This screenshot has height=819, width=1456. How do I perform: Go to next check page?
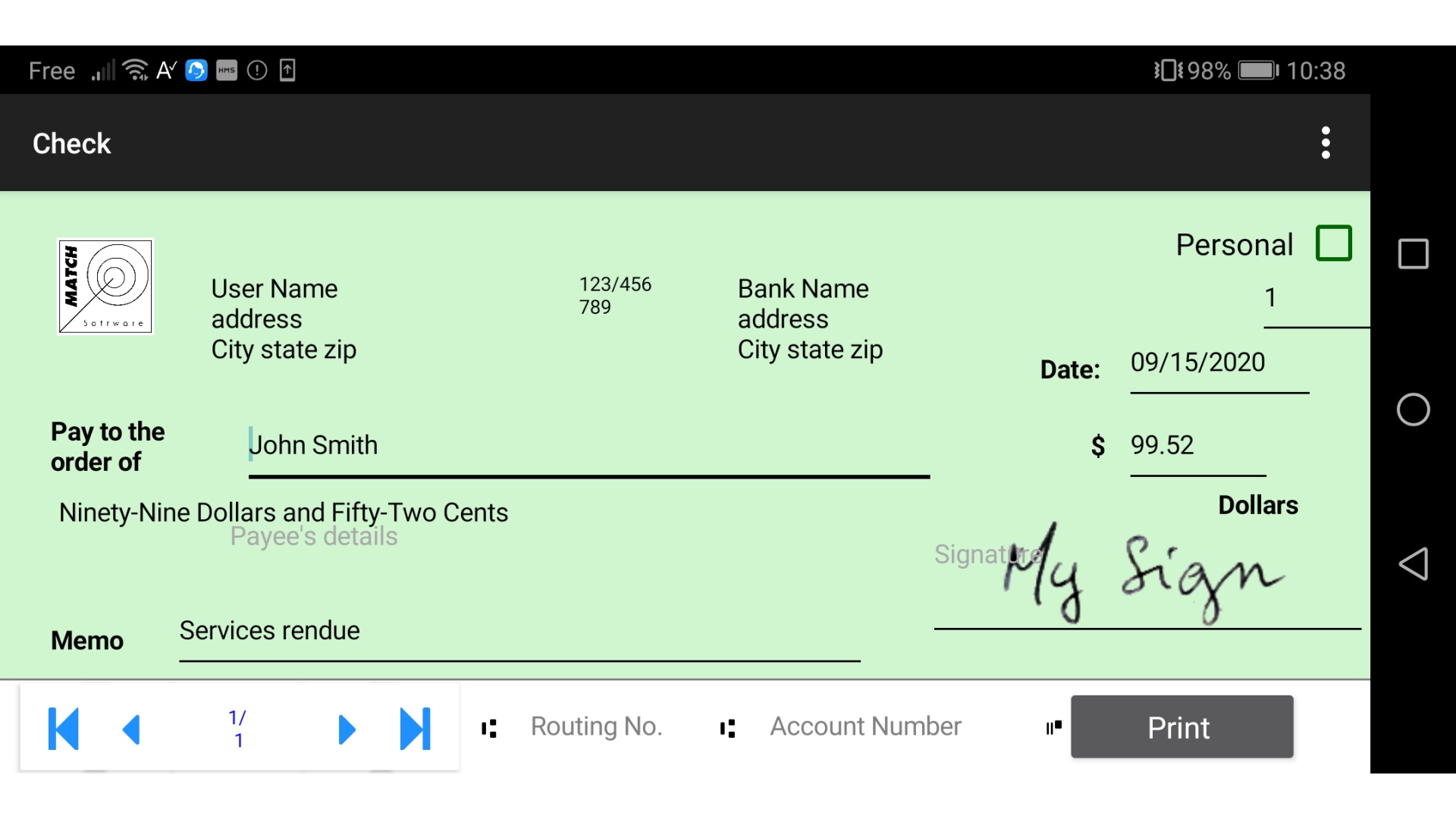347,729
